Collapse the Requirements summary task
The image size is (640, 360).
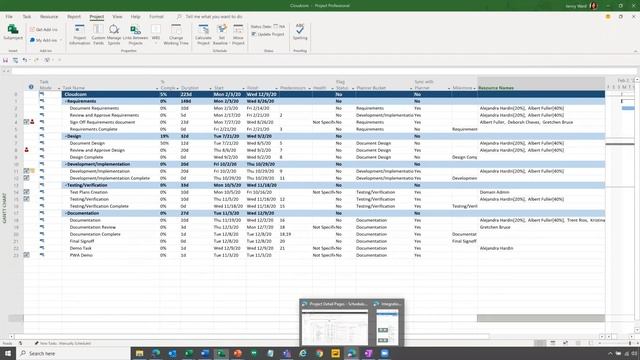tap(66, 101)
